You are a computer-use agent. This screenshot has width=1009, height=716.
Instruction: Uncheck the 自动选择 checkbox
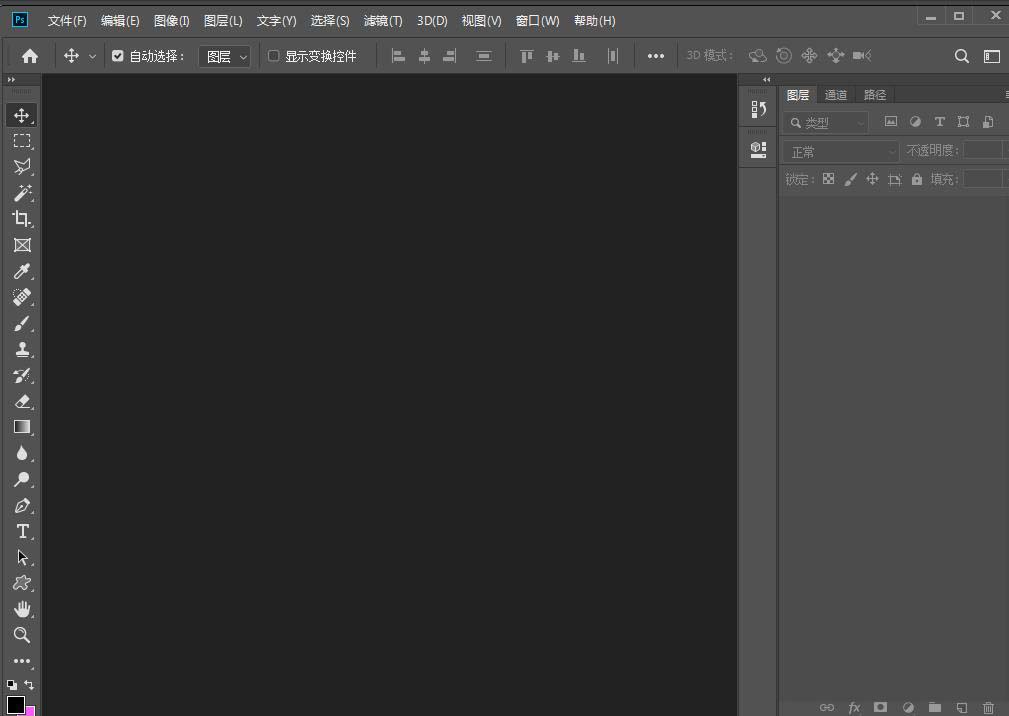coord(118,56)
